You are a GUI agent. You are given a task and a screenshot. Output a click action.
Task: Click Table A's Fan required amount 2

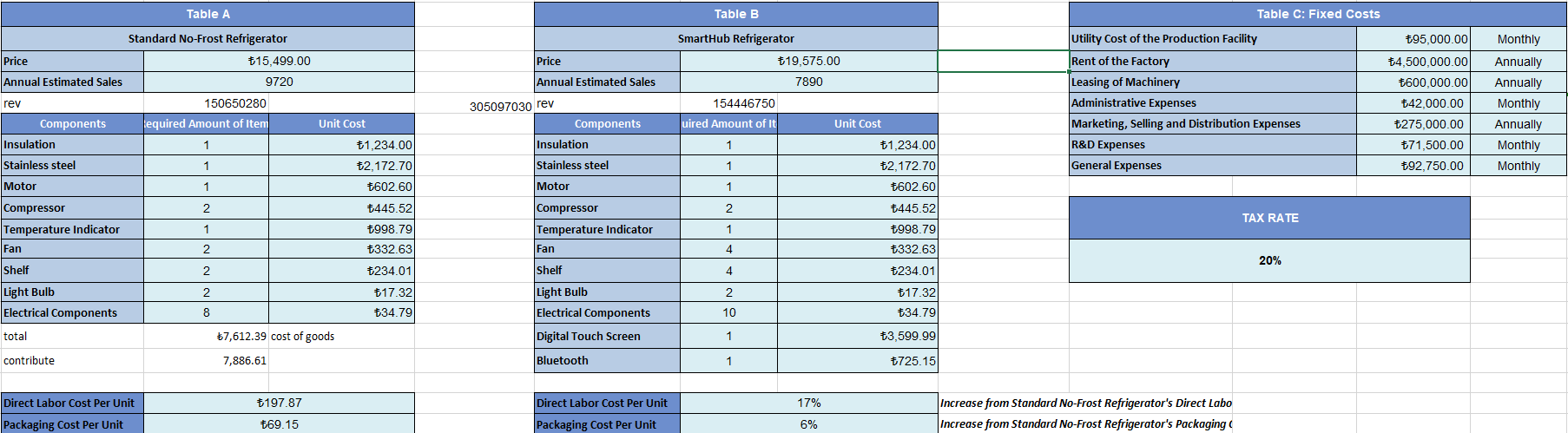206,249
